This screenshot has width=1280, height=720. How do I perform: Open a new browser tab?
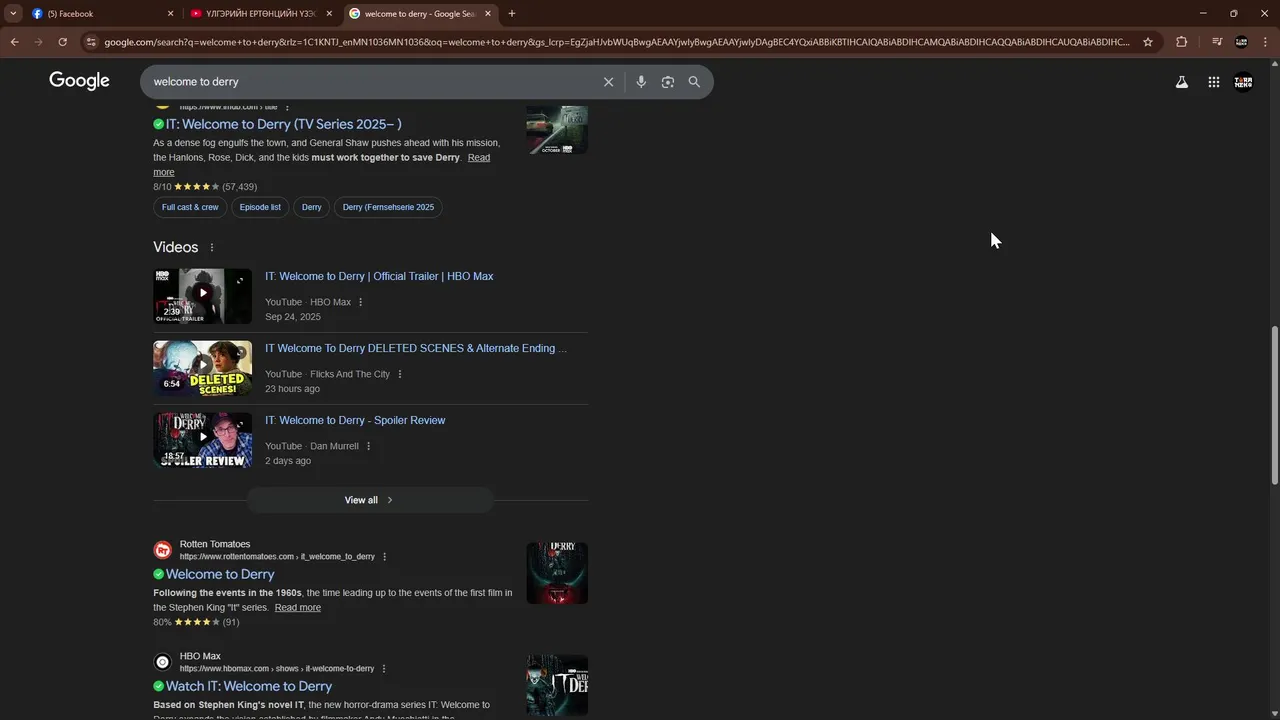[512, 14]
